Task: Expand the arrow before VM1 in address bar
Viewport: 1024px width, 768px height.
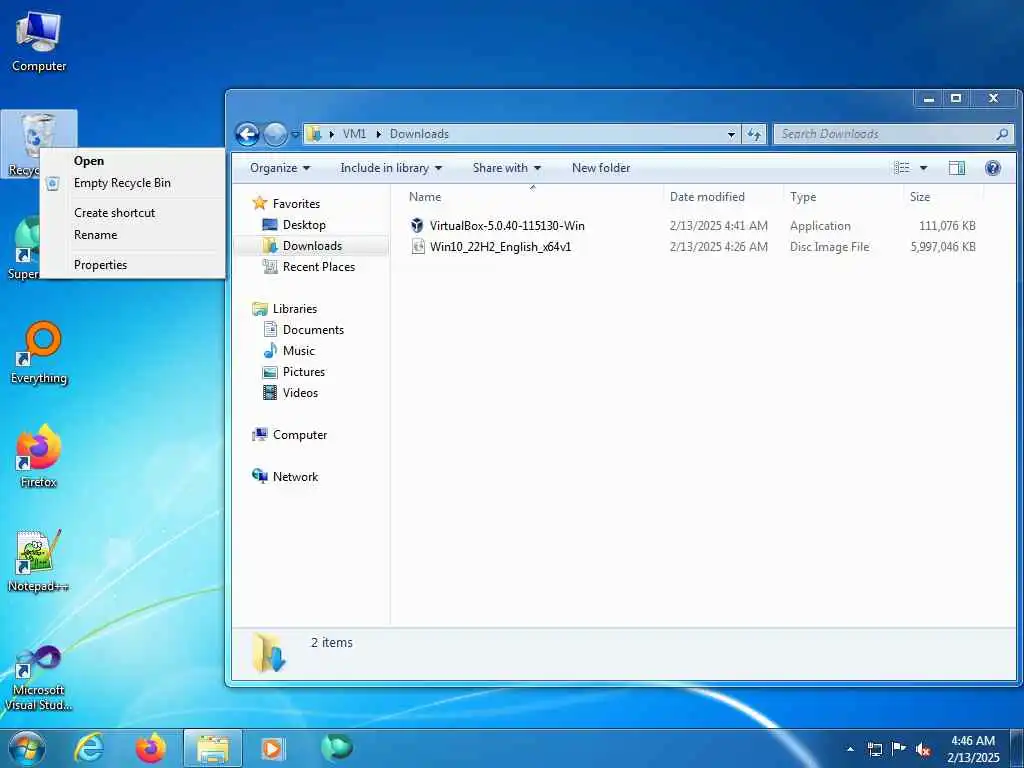Action: (x=331, y=134)
